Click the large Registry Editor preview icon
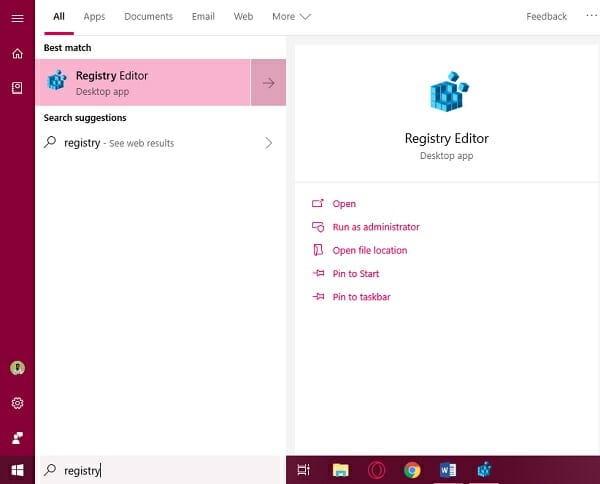This screenshot has height=484, width=600. [x=449, y=92]
